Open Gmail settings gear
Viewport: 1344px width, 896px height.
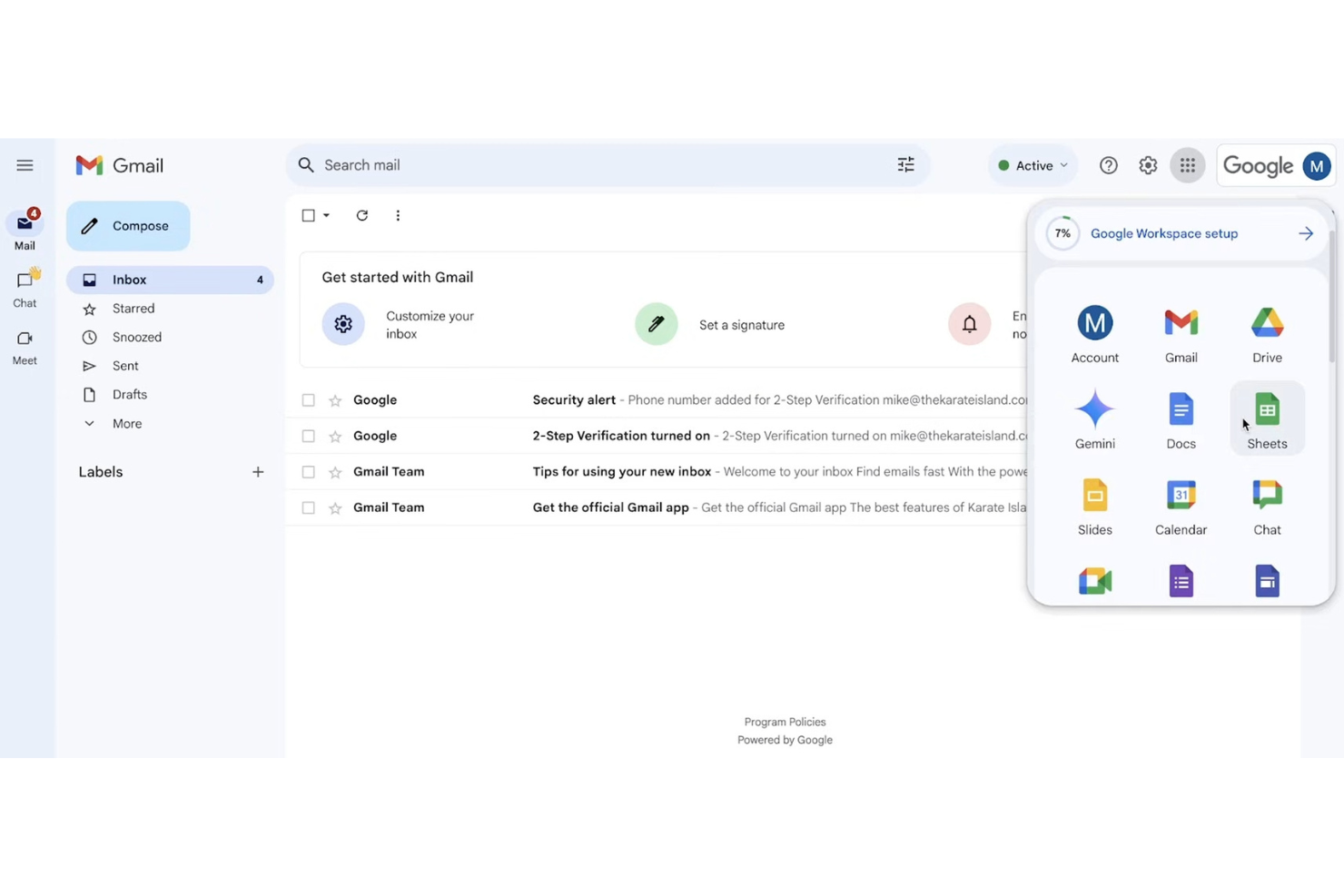[x=1147, y=164]
